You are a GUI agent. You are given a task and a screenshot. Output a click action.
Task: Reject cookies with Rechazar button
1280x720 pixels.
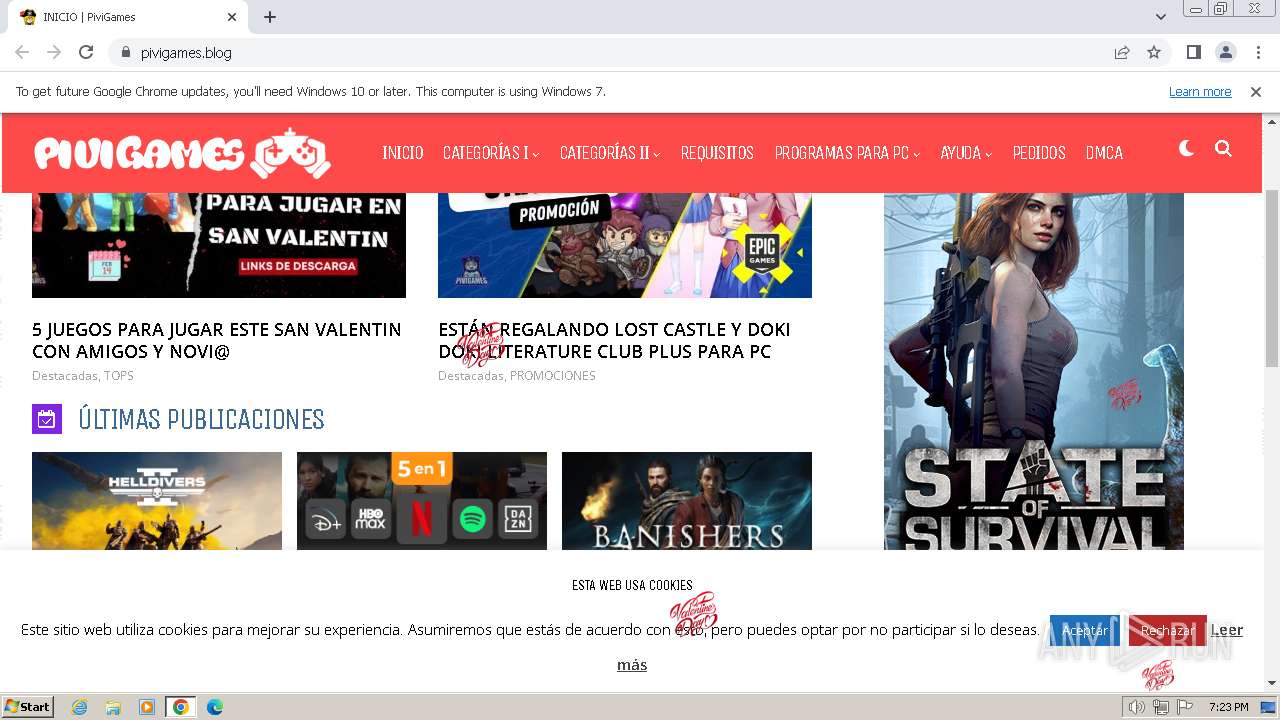pos(1167,630)
